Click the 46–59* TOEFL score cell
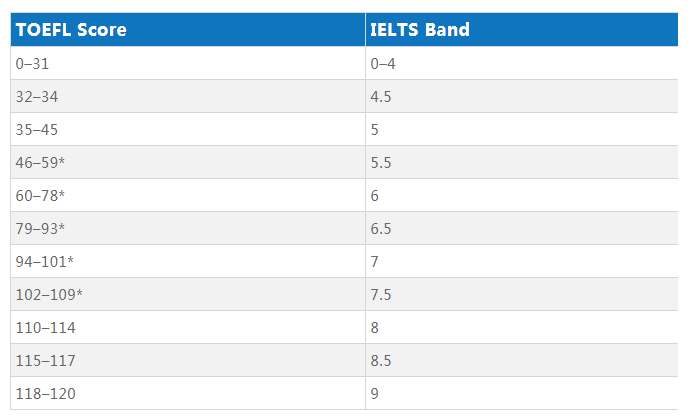Screen dimensions: 692x416 [188, 162]
